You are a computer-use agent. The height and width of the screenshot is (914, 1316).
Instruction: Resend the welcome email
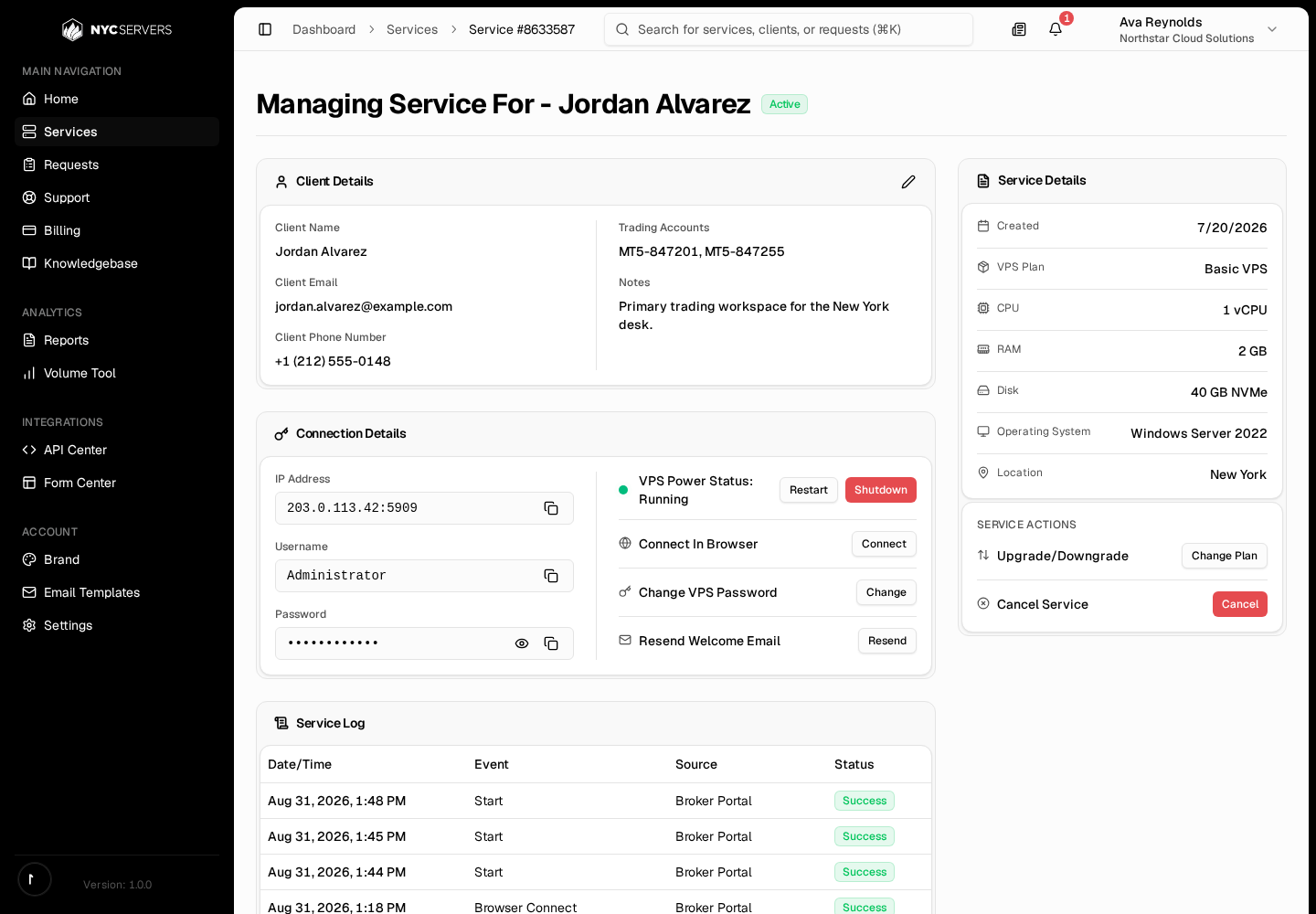[887, 641]
